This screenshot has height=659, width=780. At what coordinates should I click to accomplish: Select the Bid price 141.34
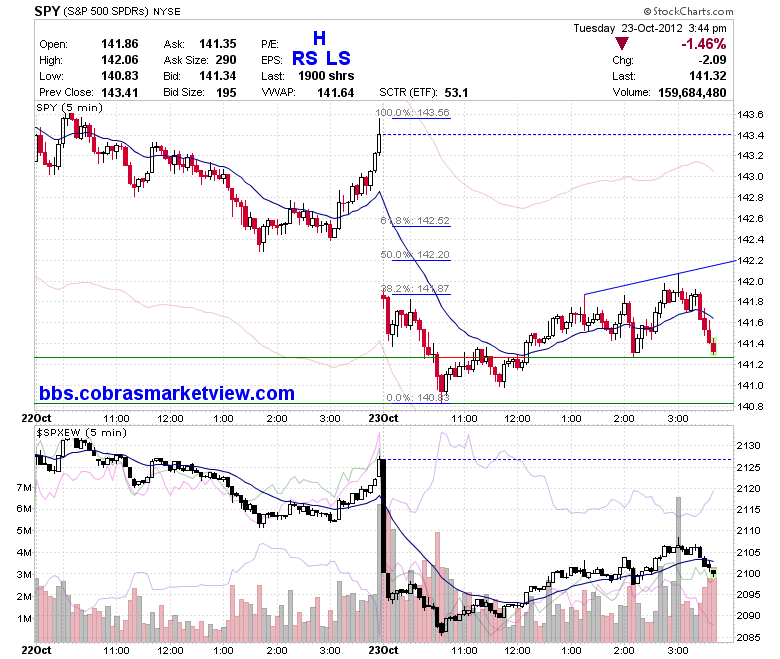[x=218, y=76]
